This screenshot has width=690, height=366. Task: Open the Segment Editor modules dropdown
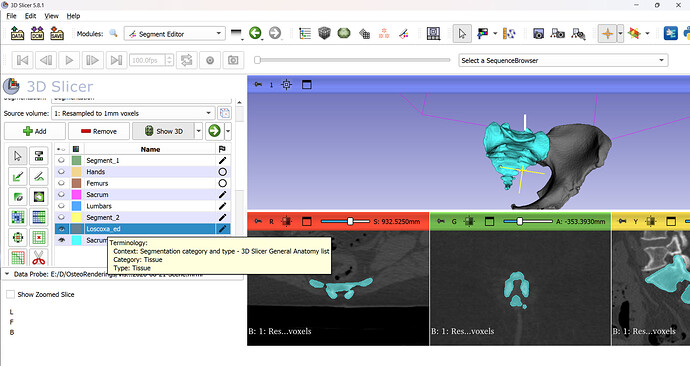pyautogui.click(x=175, y=34)
